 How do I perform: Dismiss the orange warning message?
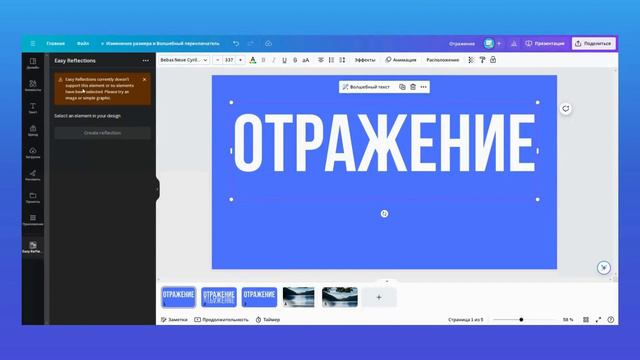[x=144, y=79]
